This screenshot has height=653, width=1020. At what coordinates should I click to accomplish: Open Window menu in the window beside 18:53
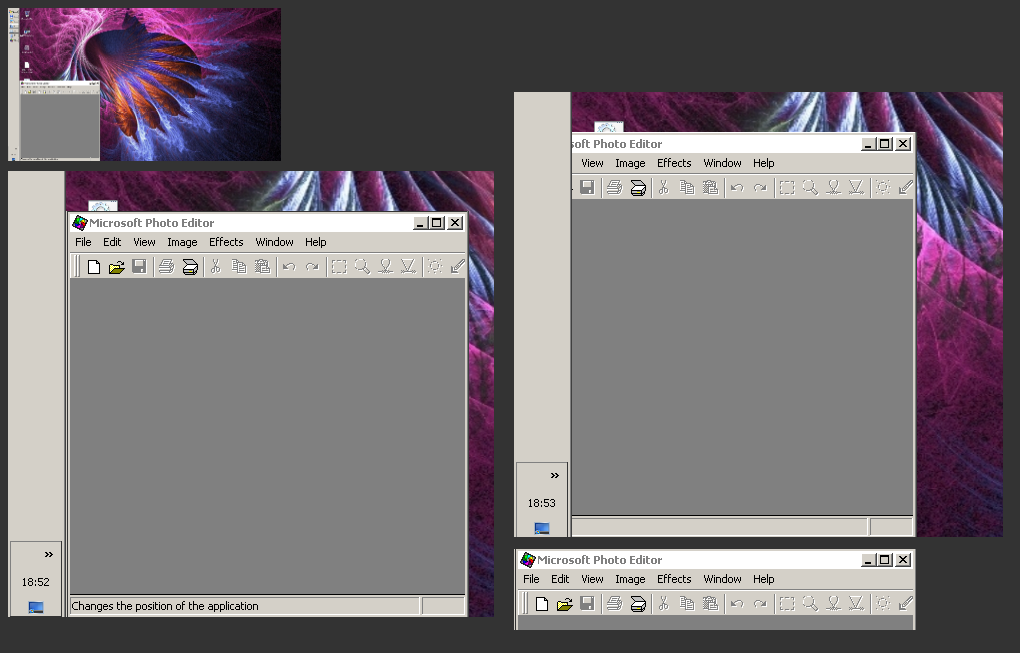[x=722, y=163]
